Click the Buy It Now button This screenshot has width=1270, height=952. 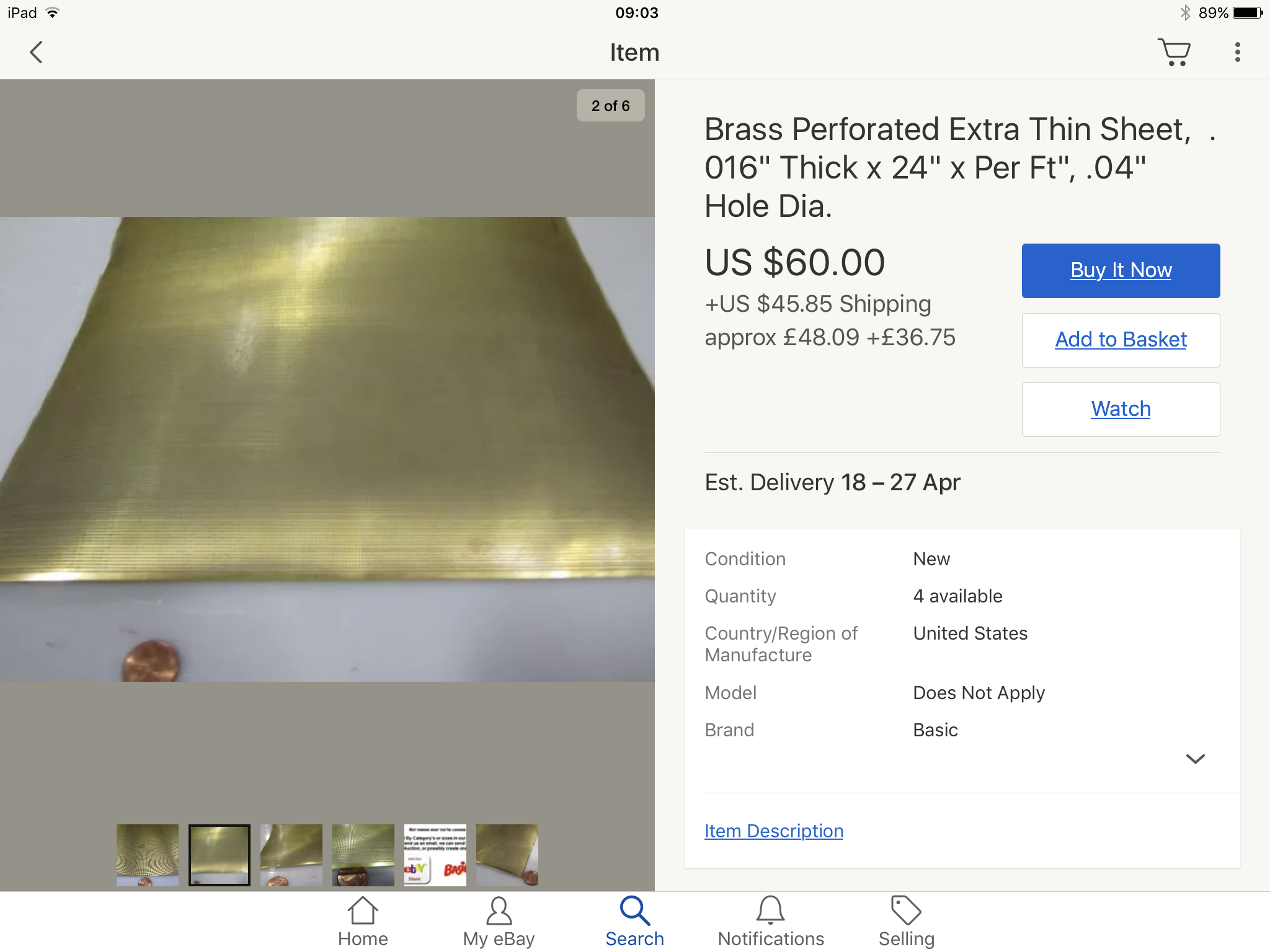tap(1121, 271)
